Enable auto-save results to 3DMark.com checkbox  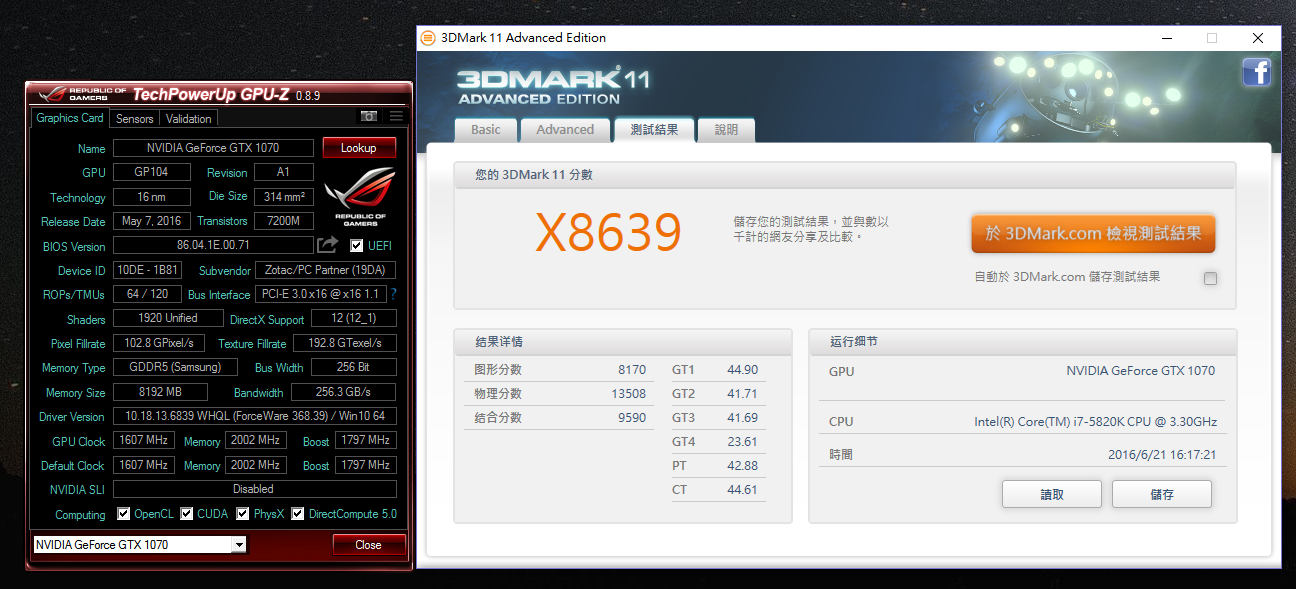tap(1210, 278)
